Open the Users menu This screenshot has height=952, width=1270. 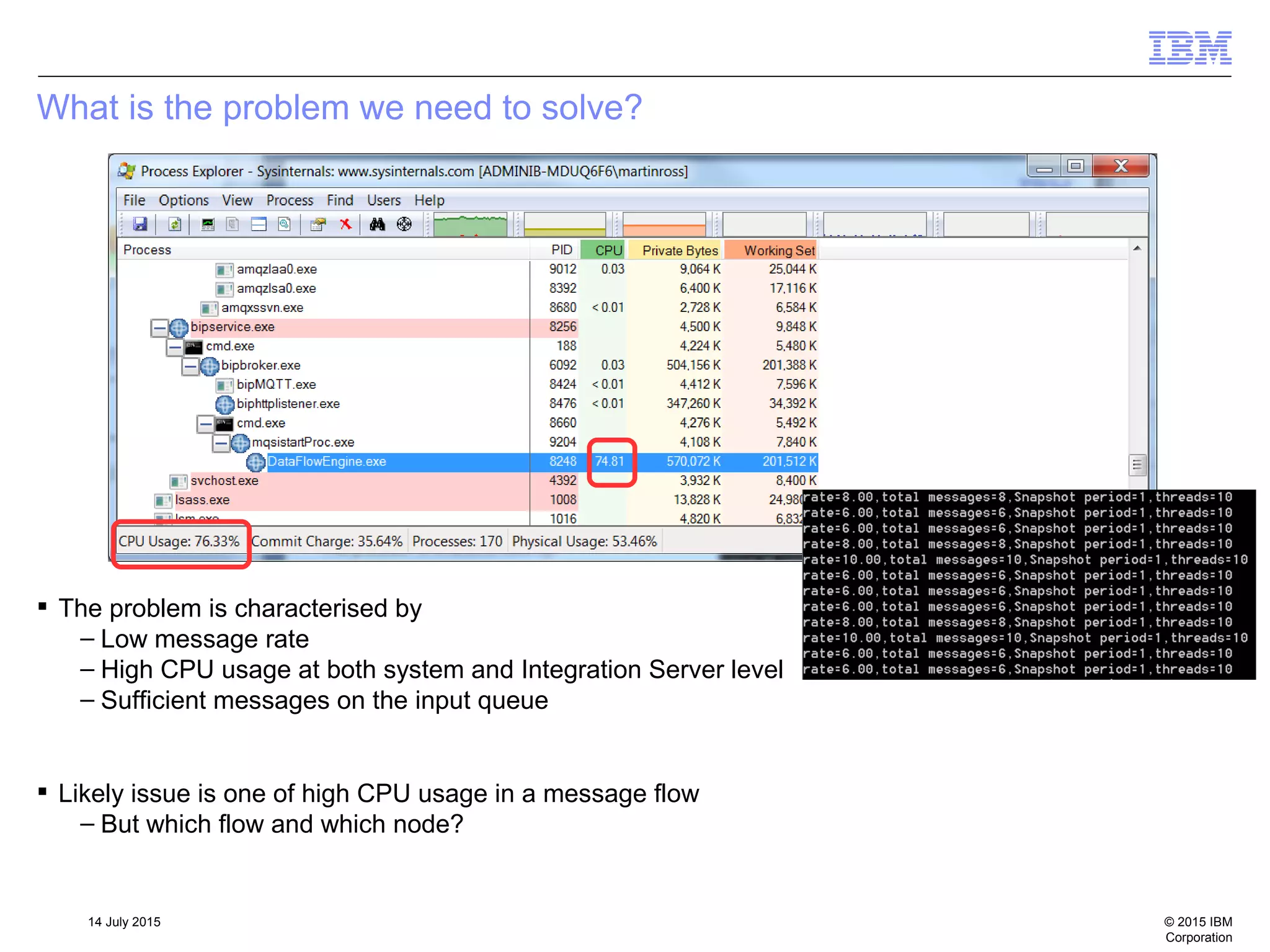(384, 200)
